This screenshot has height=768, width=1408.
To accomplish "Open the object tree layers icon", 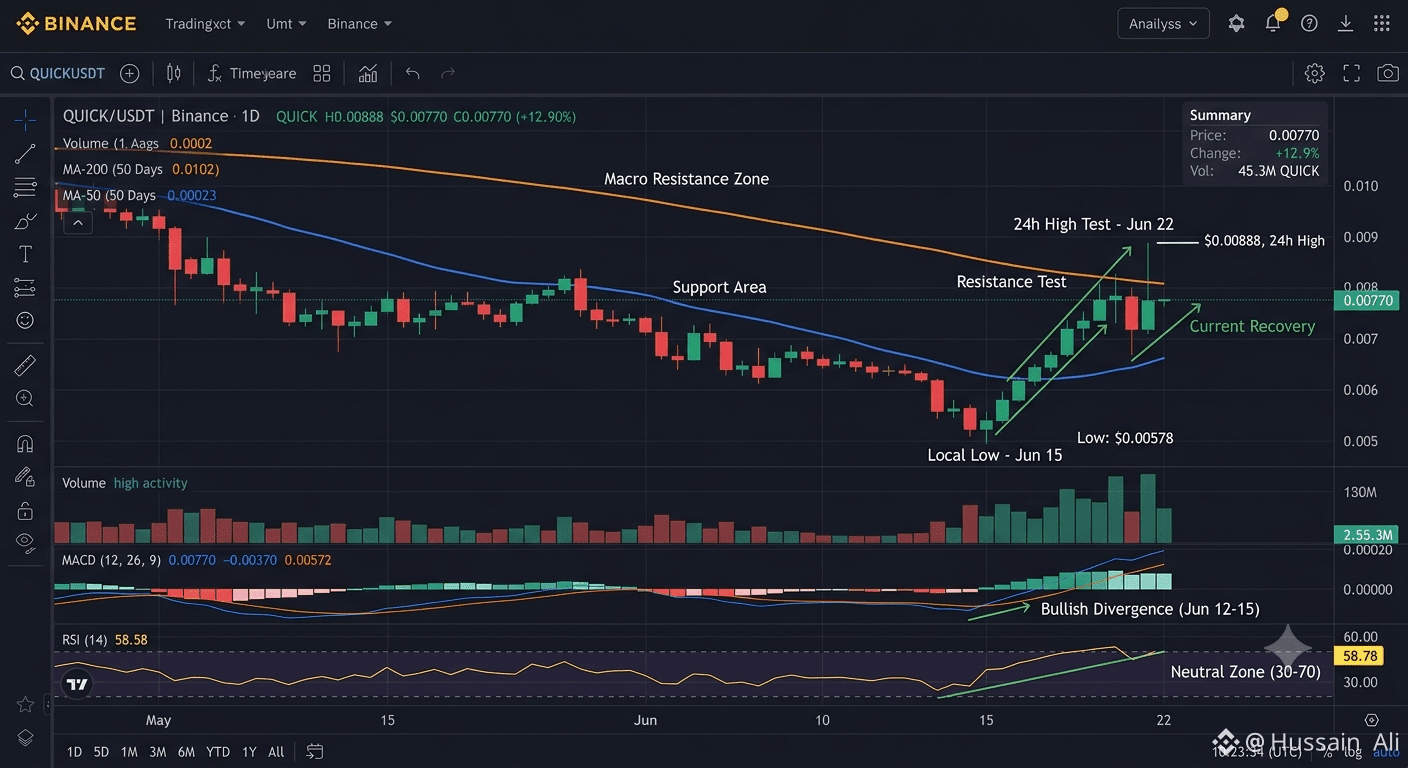I will coord(25,738).
